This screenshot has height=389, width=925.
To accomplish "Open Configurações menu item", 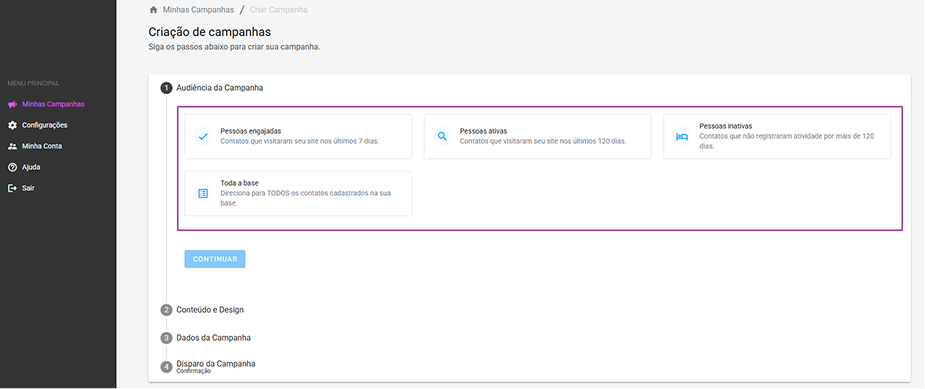I will [x=44, y=125].
